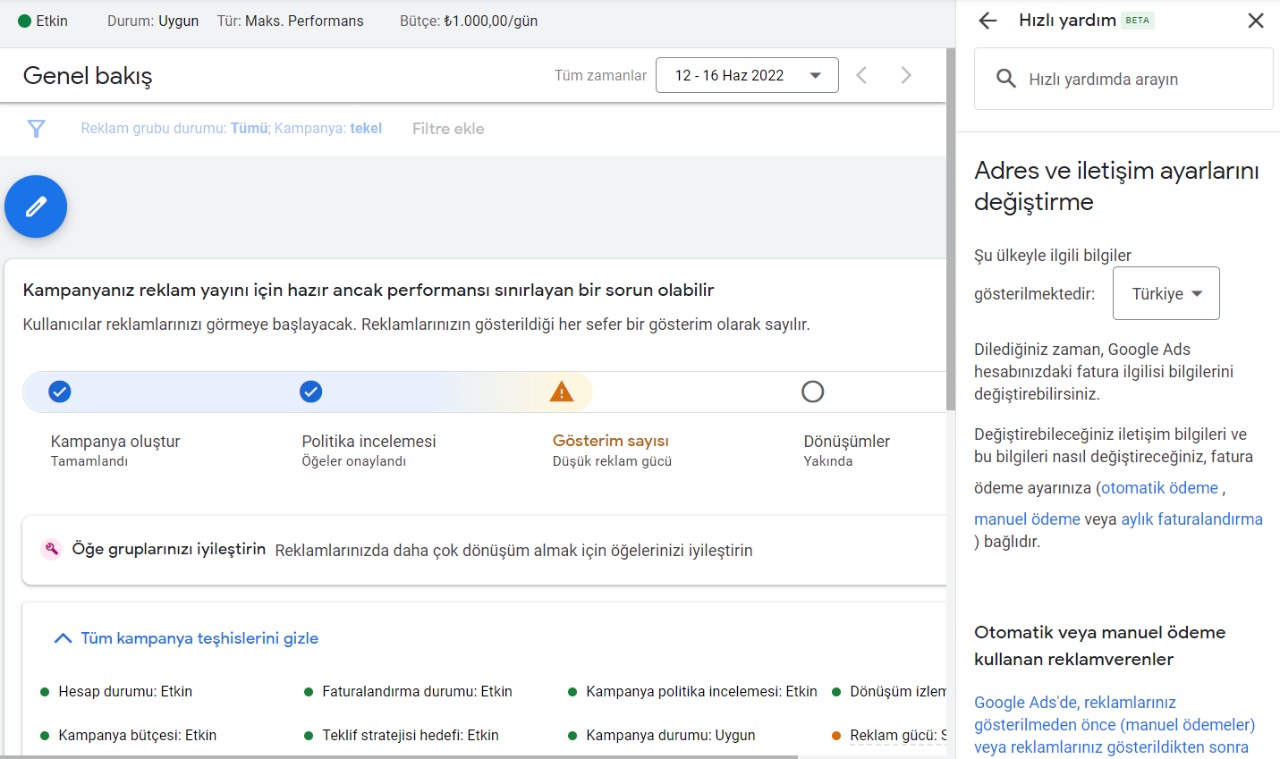This screenshot has height=759, width=1280.
Task: Click the Politika incelemesi checkmark icon
Action: pyautogui.click(x=311, y=391)
